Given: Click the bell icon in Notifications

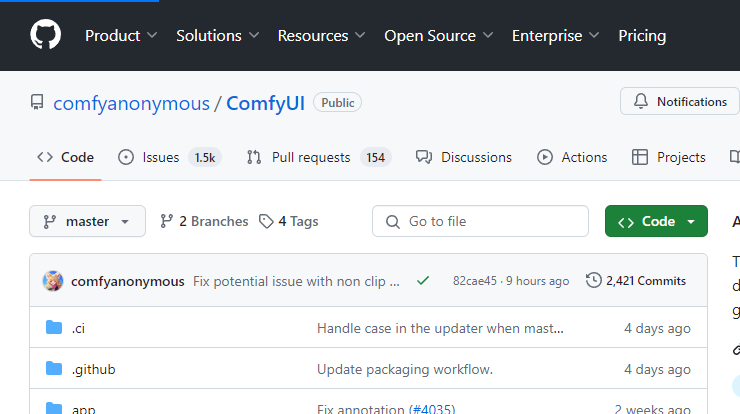Looking at the screenshot, I should click(x=640, y=101).
